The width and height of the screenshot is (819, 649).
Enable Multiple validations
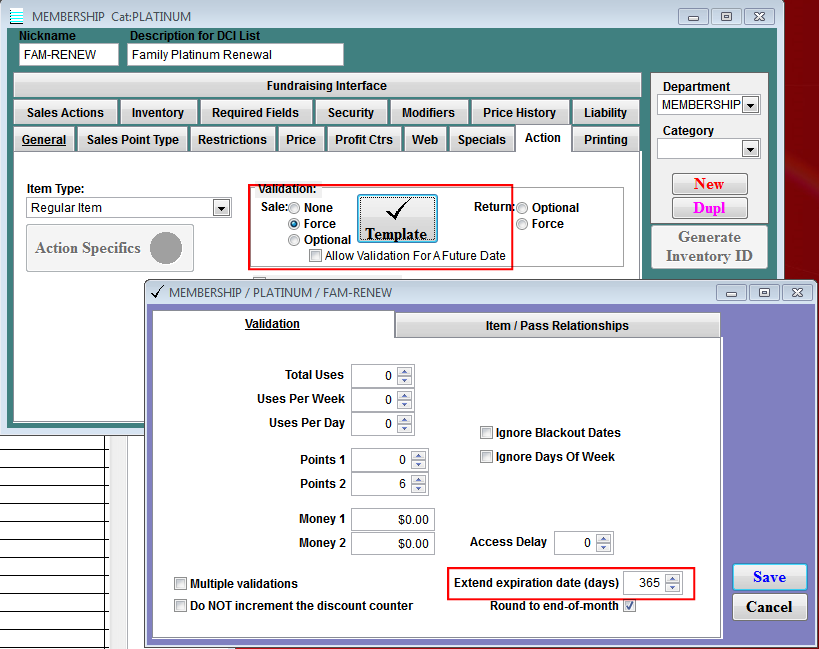coord(180,583)
